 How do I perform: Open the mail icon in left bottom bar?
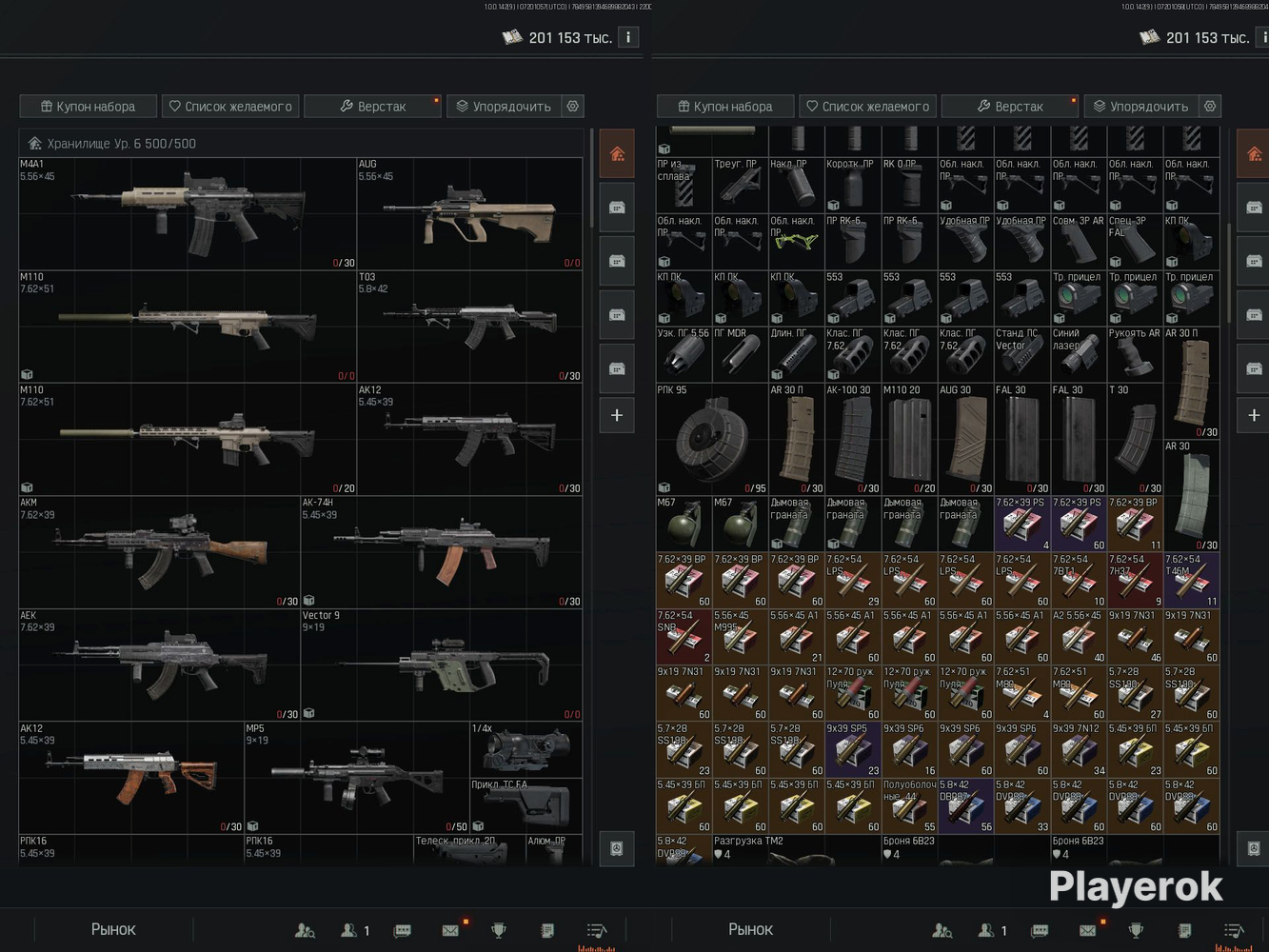[451, 930]
